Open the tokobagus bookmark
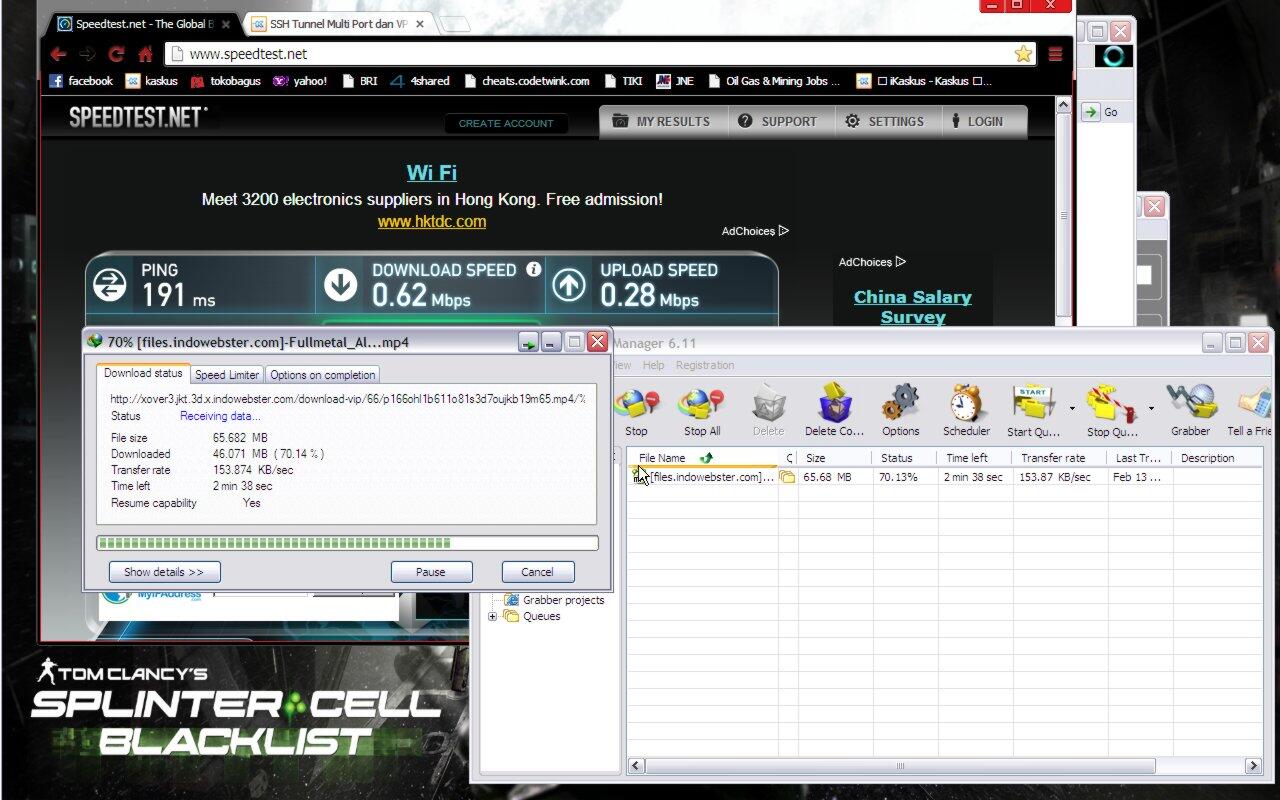Viewport: 1280px width, 800px height. click(x=226, y=81)
